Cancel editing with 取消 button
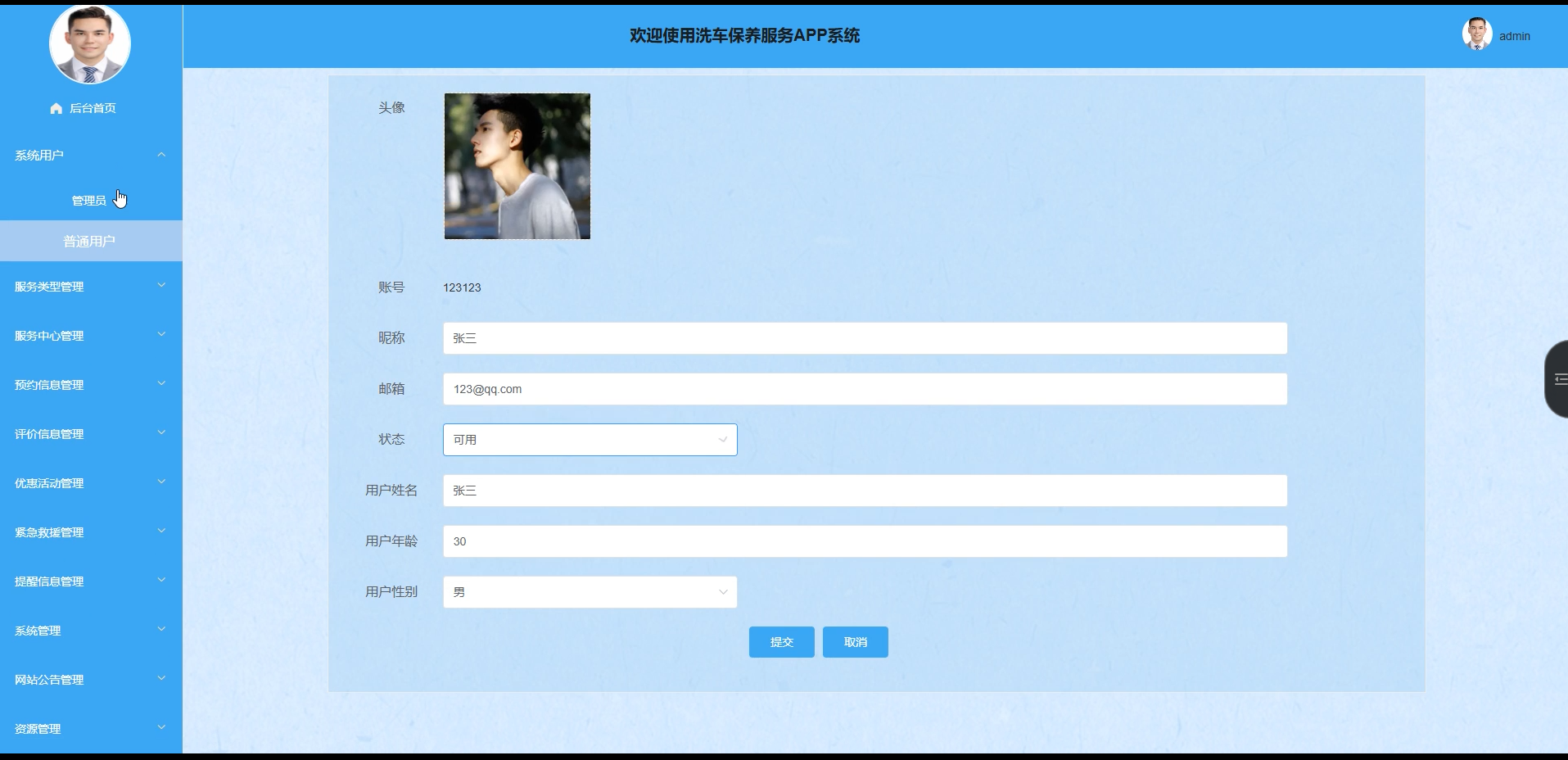 pyautogui.click(x=856, y=642)
